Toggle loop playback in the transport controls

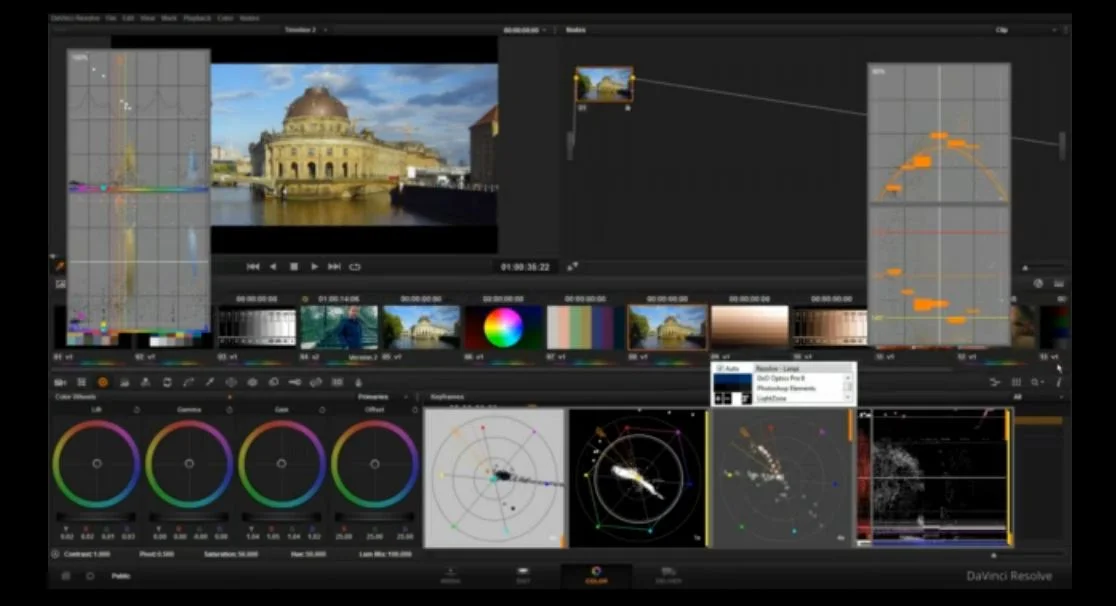click(x=356, y=266)
